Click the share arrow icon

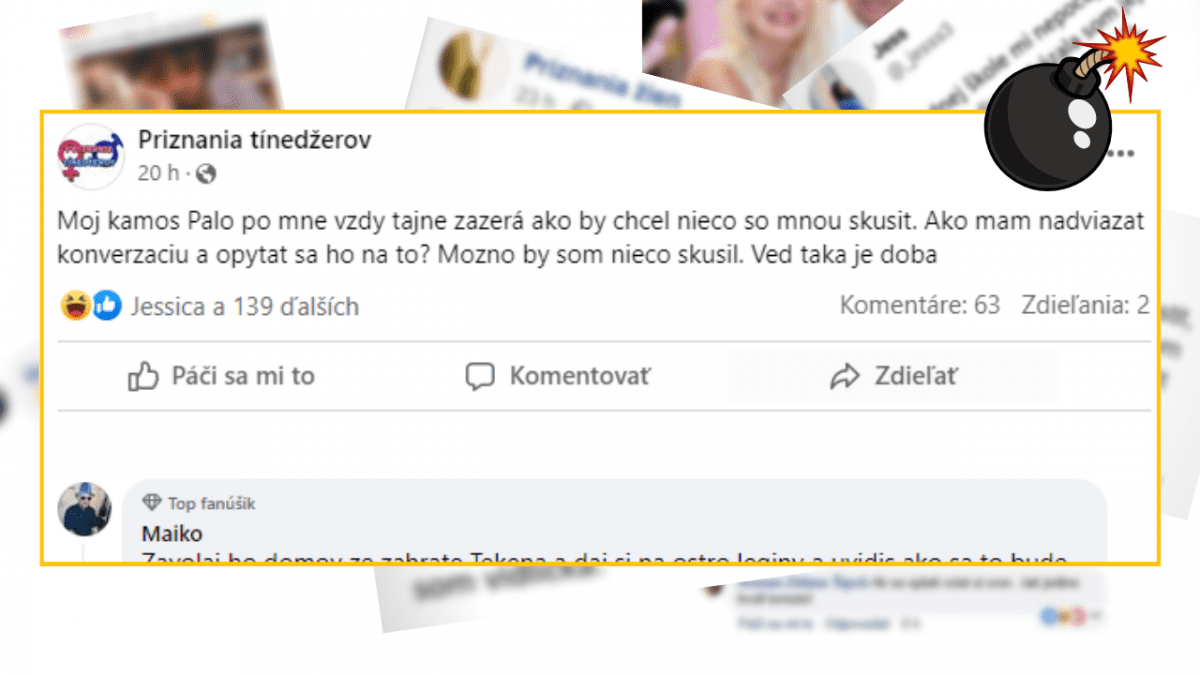tap(846, 377)
